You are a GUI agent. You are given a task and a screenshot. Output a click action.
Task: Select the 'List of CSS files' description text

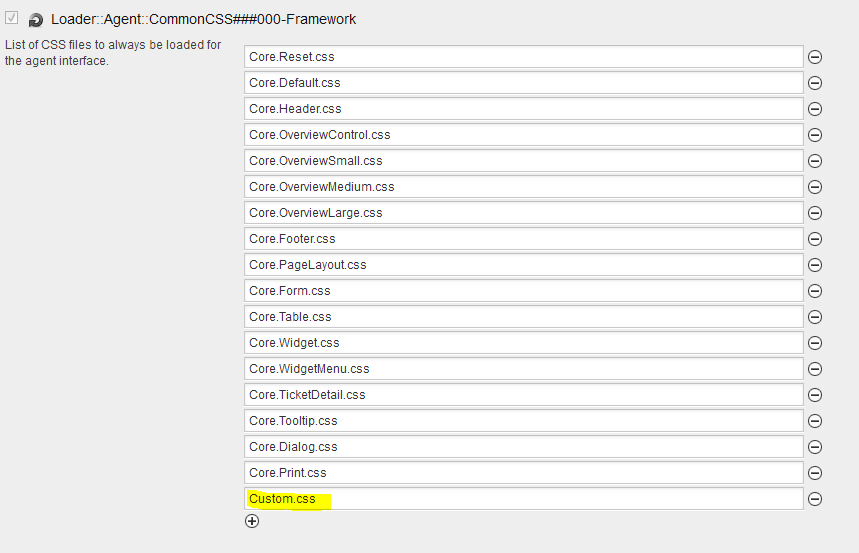tap(113, 53)
